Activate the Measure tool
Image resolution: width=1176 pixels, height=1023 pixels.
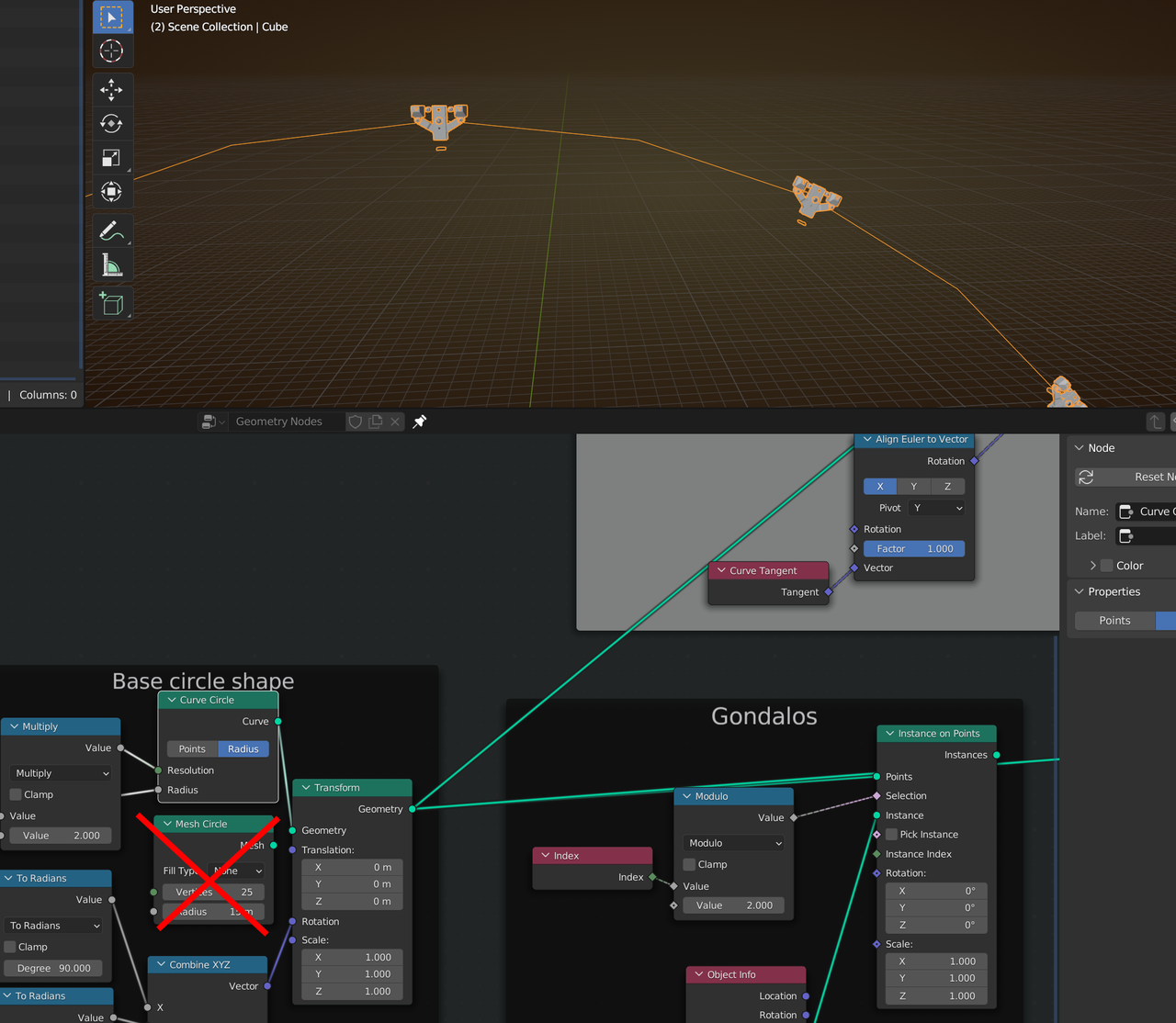pyautogui.click(x=112, y=265)
